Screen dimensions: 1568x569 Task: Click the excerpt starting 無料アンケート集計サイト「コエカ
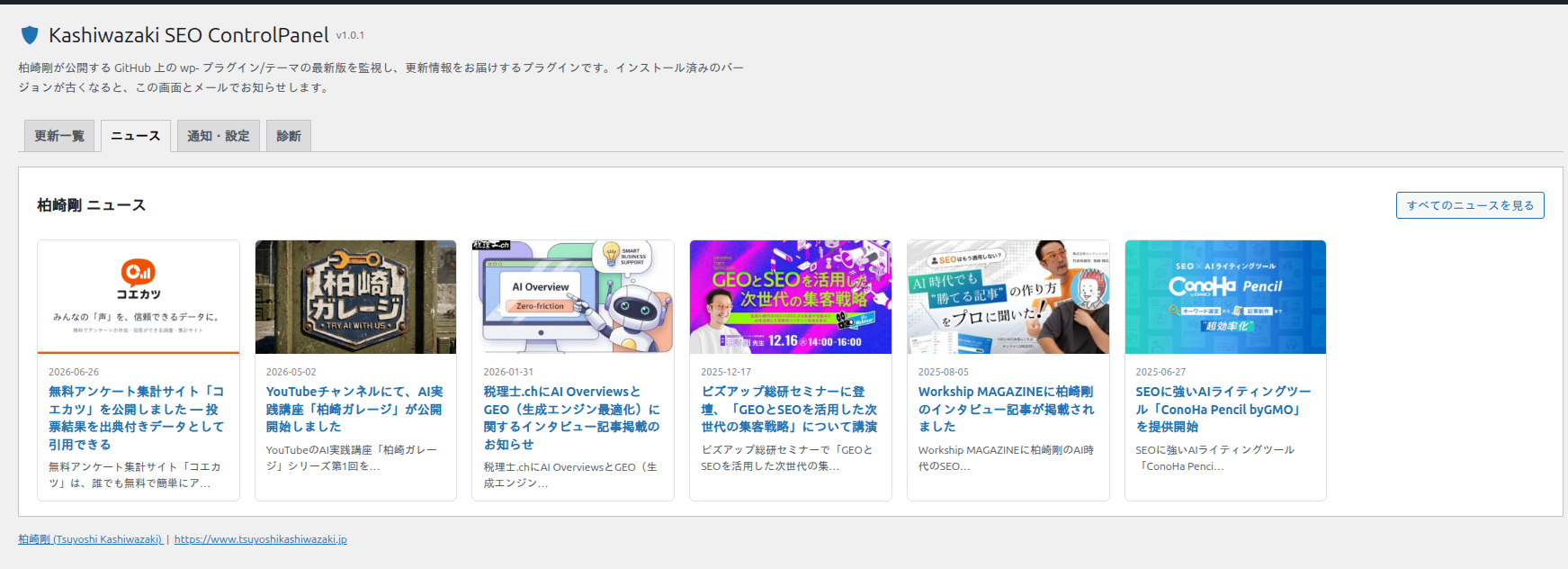pos(135,475)
